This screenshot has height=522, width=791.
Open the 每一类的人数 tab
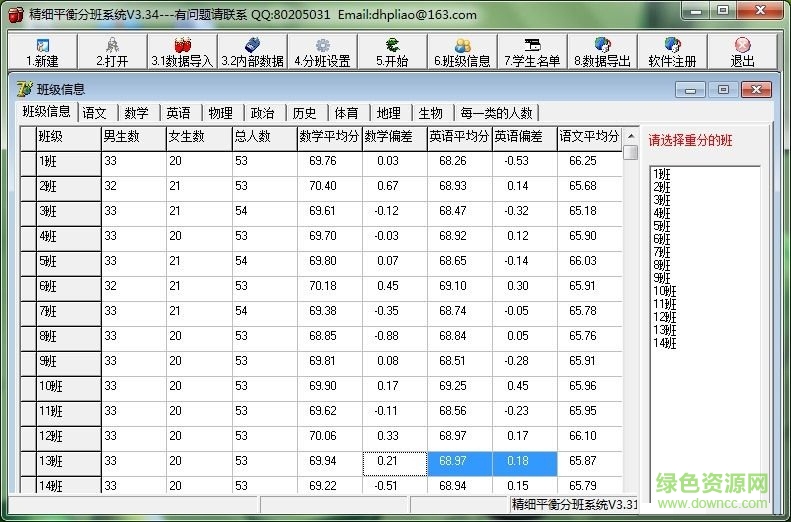click(x=497, y=113)
